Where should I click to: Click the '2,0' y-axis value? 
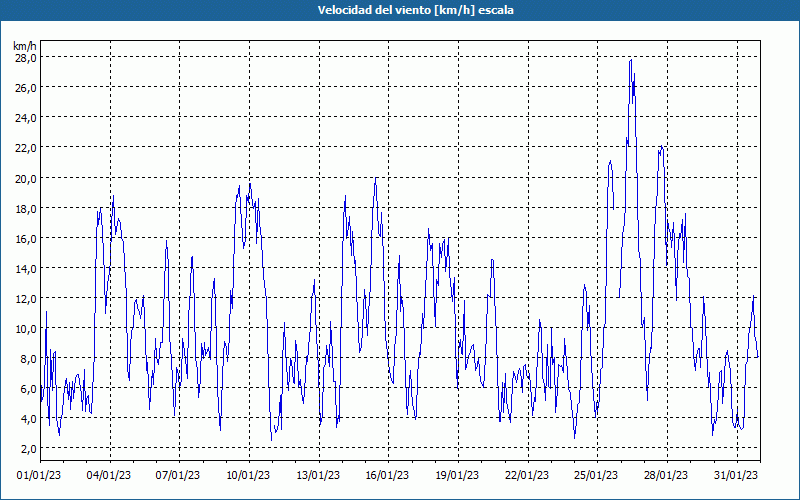pos(28,448)
